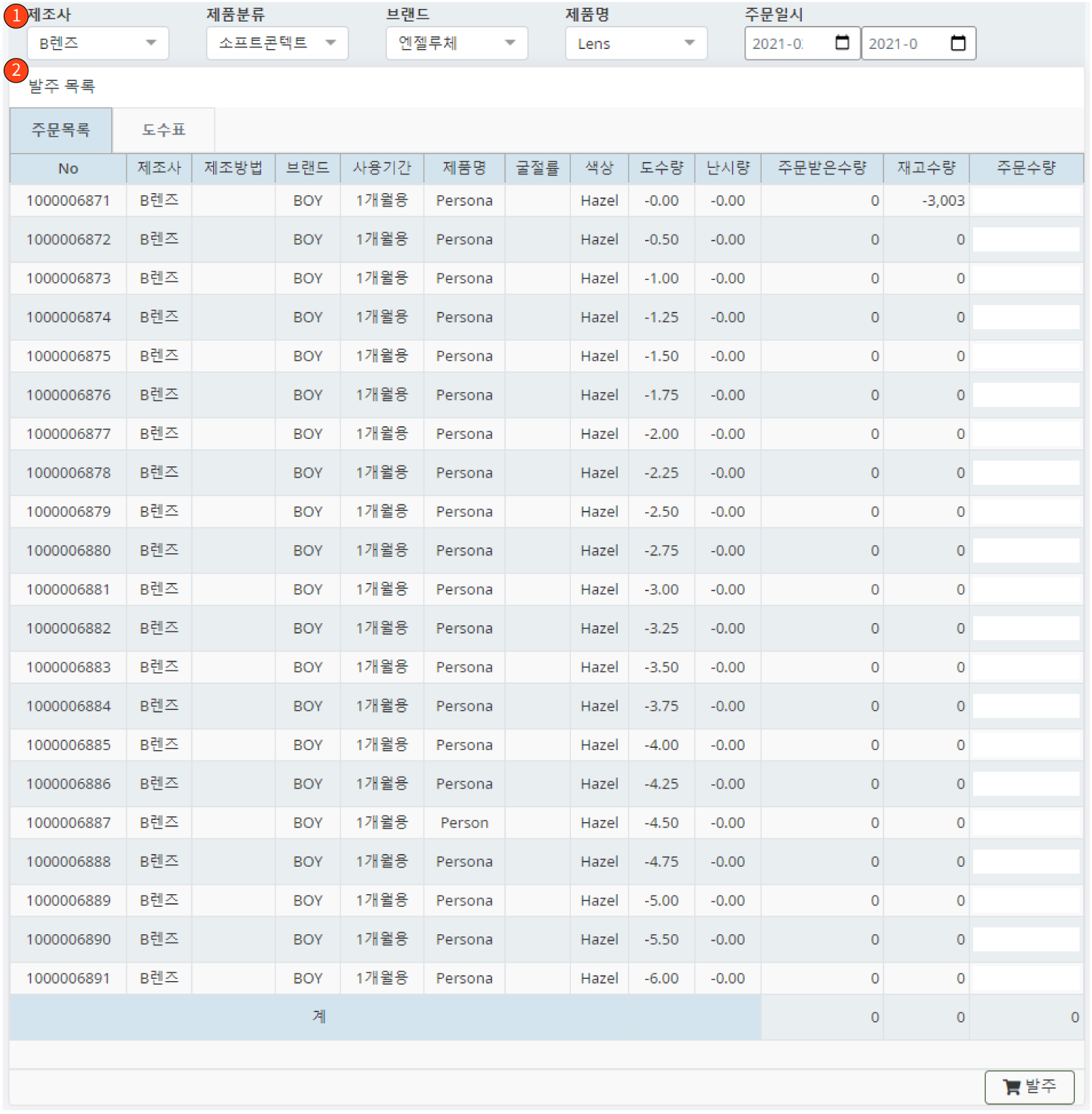
Task: Click the 계 totals row
Action: click(x=319, y=1017)
